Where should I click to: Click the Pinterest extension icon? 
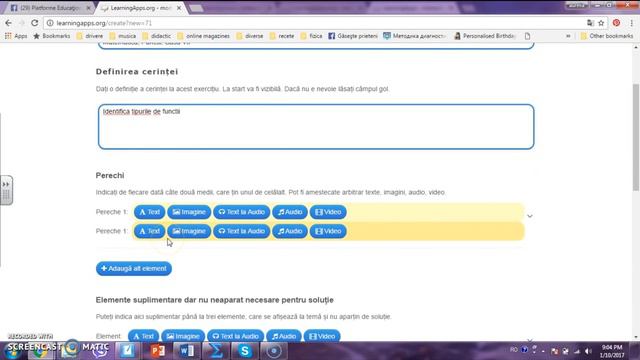tap(616, 23)
